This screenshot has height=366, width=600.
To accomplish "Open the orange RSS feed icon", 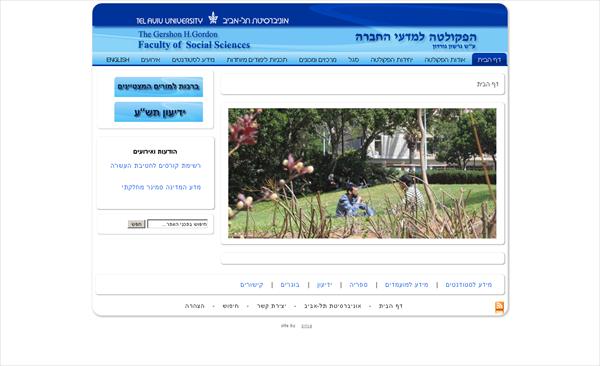I will click(499, 307).
